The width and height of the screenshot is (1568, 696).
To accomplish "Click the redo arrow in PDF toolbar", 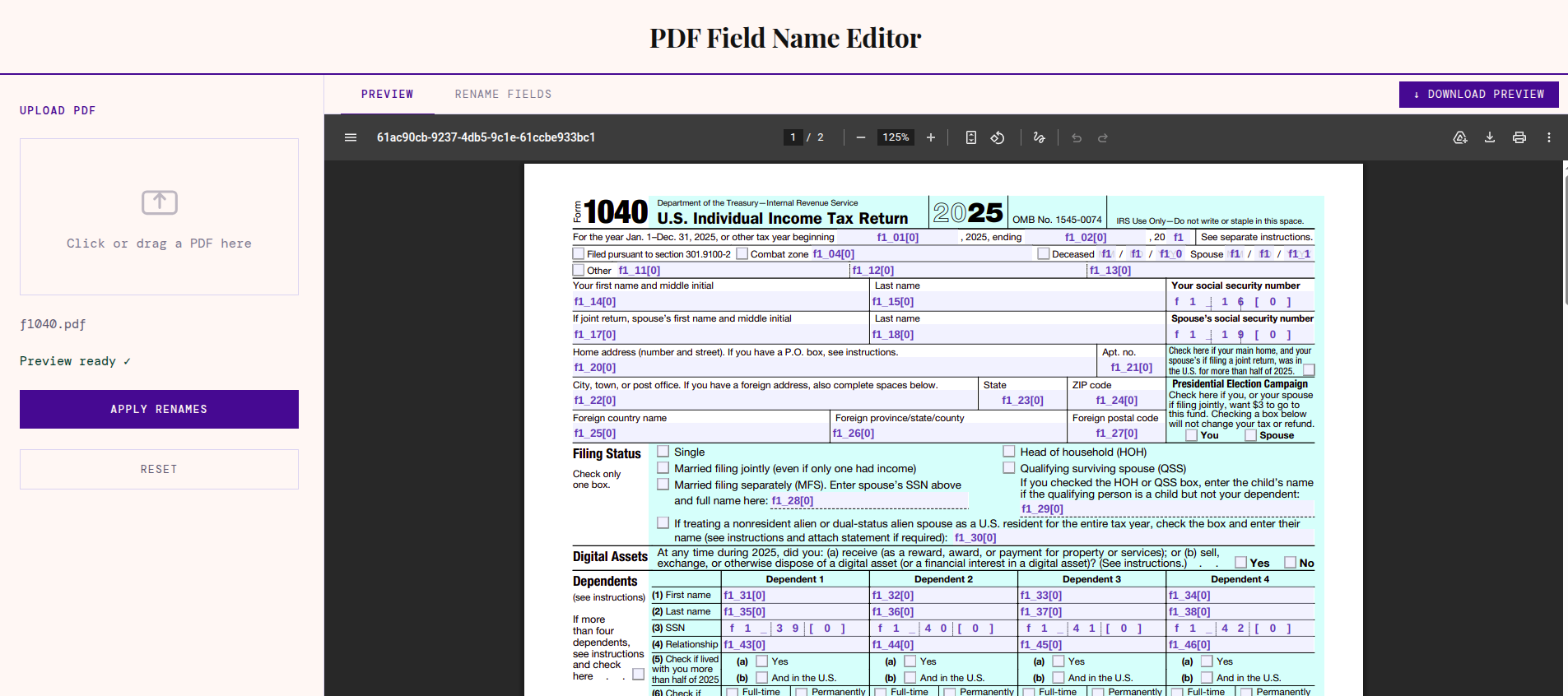I will [1103, 137].
